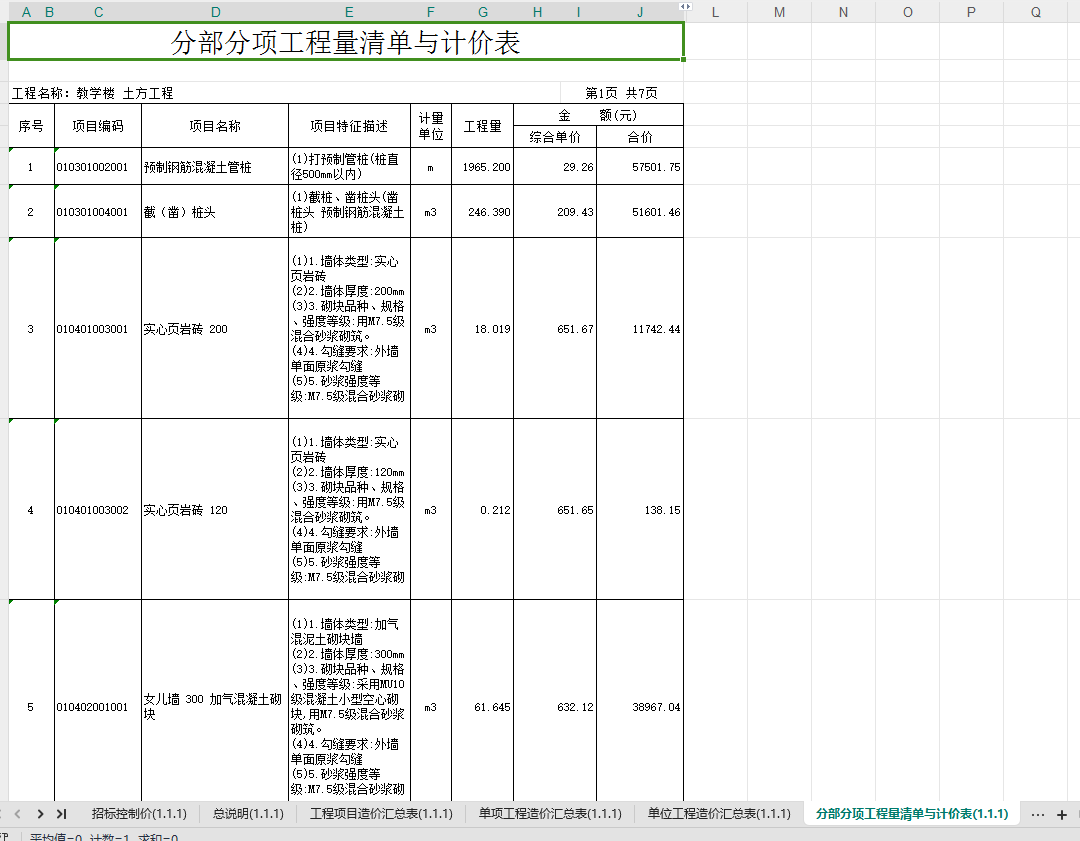This screenshot has height=841, width=1080.
Task: Click the 计量单位 header cell
Action: click(431, 126)
